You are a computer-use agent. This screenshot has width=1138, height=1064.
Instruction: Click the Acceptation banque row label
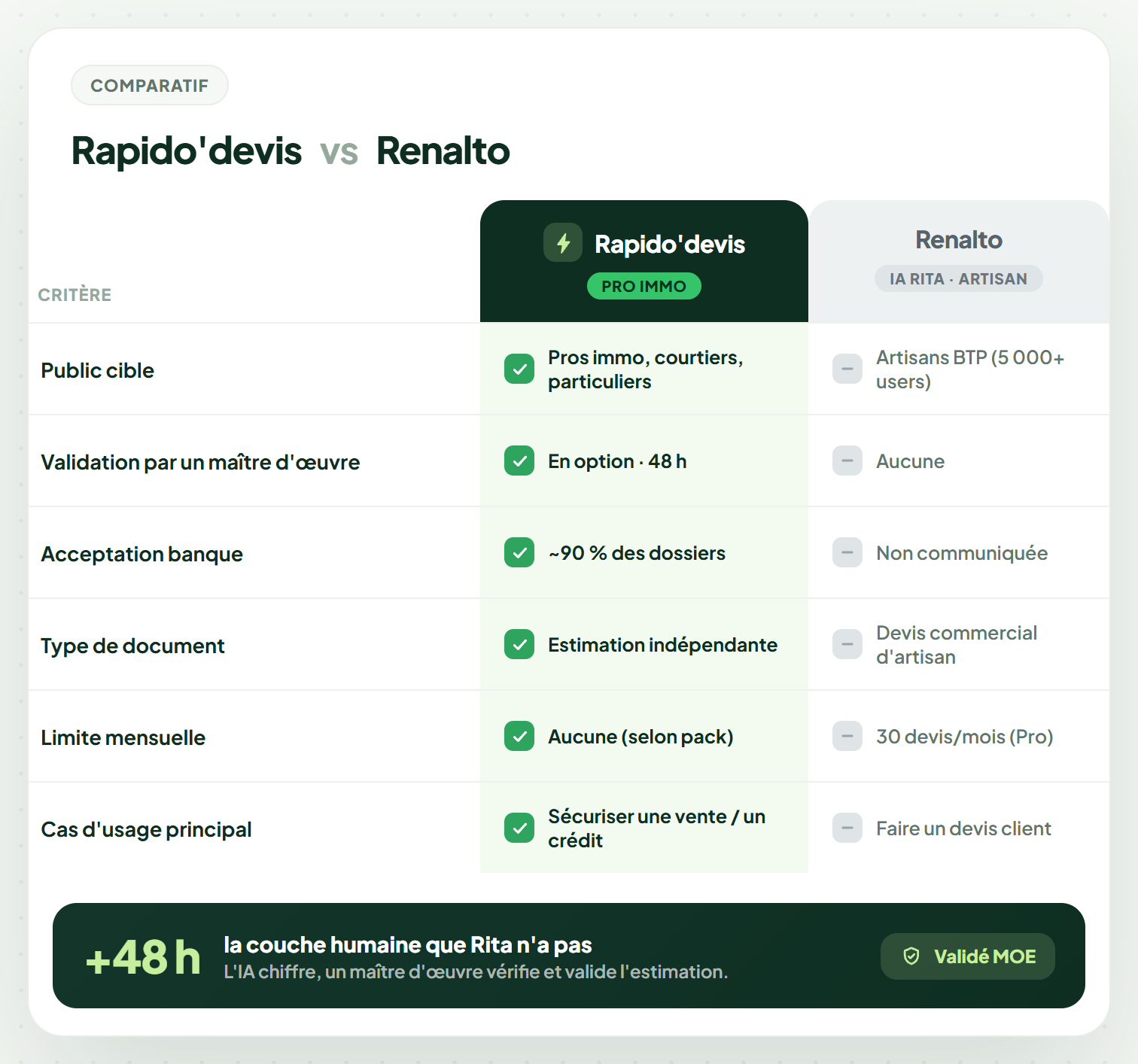pyautogui.click(x=142, y=555)
